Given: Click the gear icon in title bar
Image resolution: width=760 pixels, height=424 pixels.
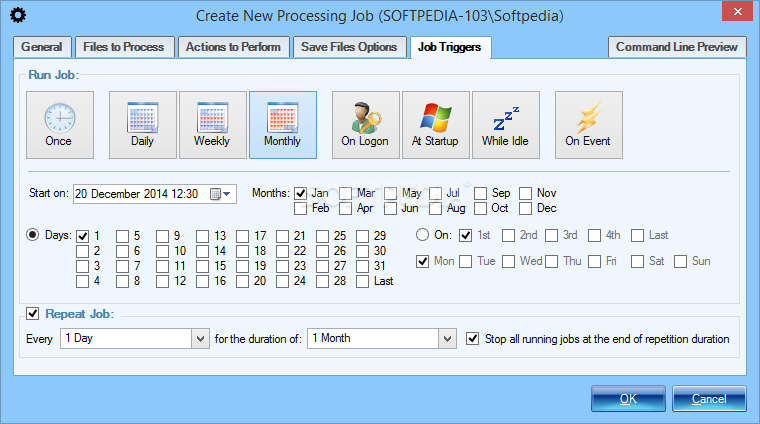Looking at the screenshot, I should point(18,15).
